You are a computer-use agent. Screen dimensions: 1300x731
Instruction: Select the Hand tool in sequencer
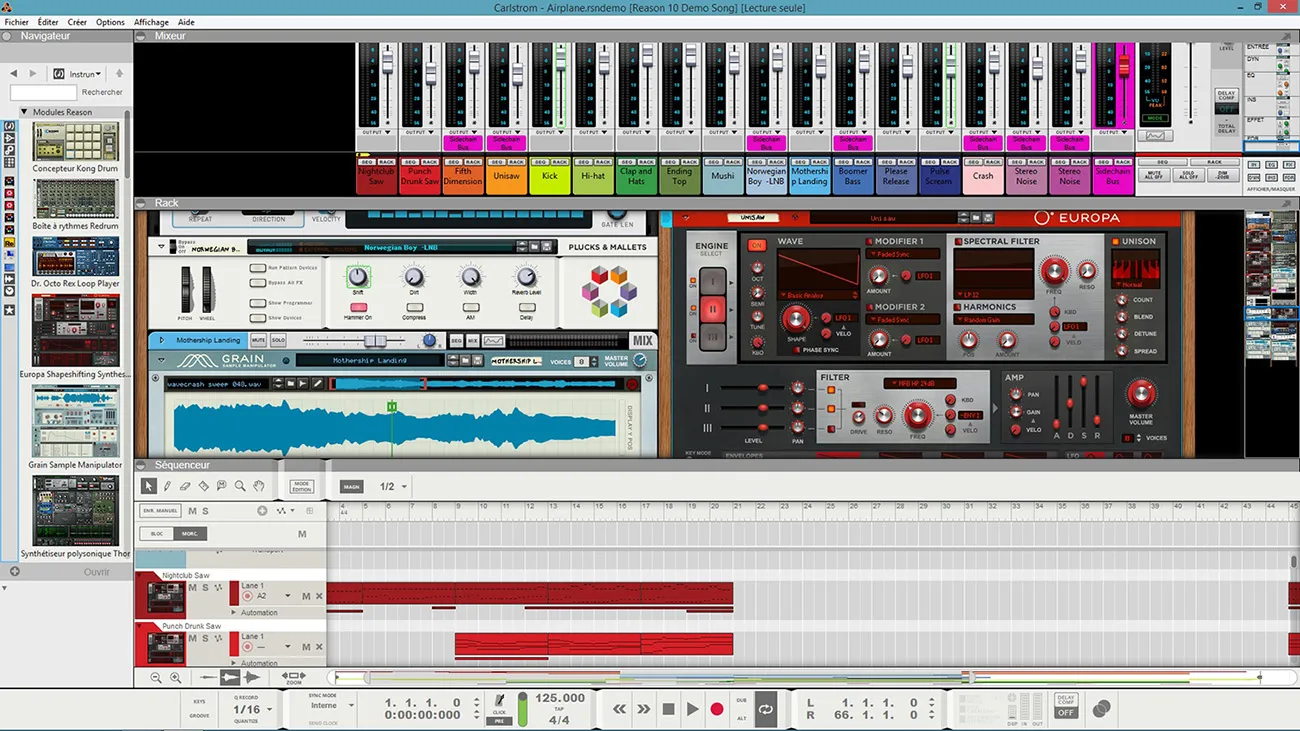258,486
